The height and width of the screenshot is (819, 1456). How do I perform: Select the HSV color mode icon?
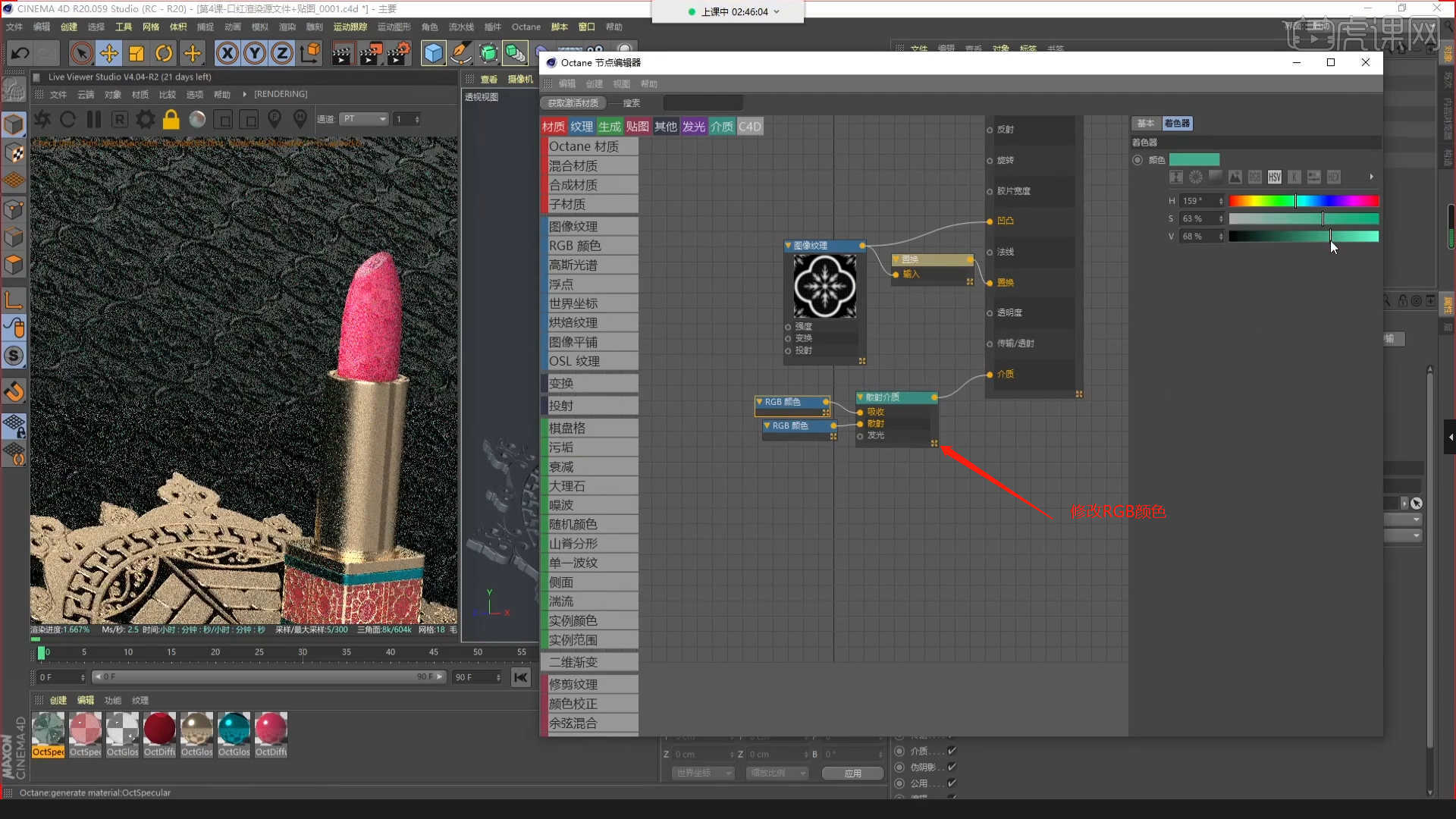(1275, 177)
